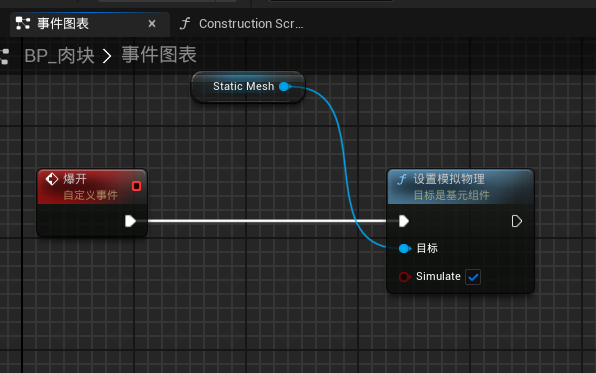Click the Static Mesh output pin
The width and height of the screenshot is (596, 373).
click(x=285, y=87)
